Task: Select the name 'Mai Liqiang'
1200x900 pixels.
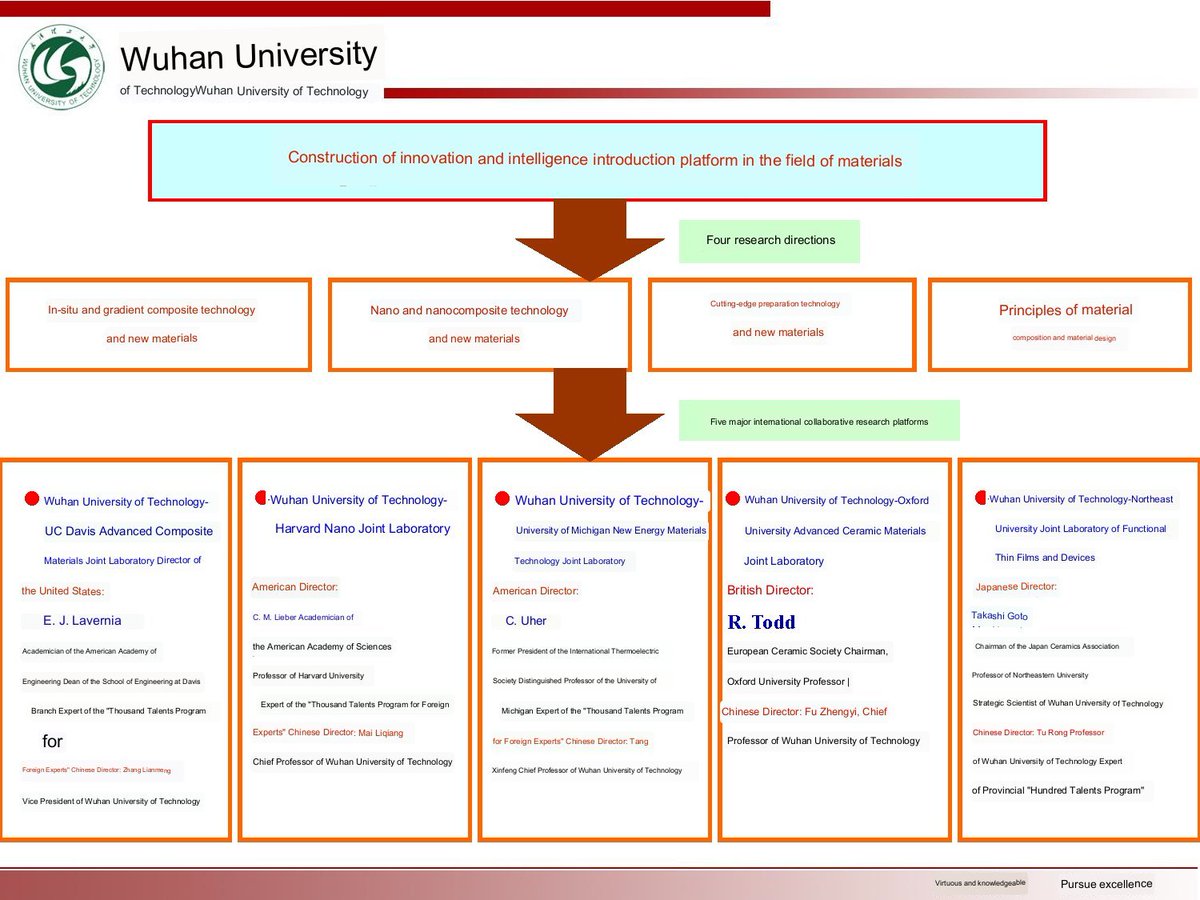Action: [x=381, y=733]
